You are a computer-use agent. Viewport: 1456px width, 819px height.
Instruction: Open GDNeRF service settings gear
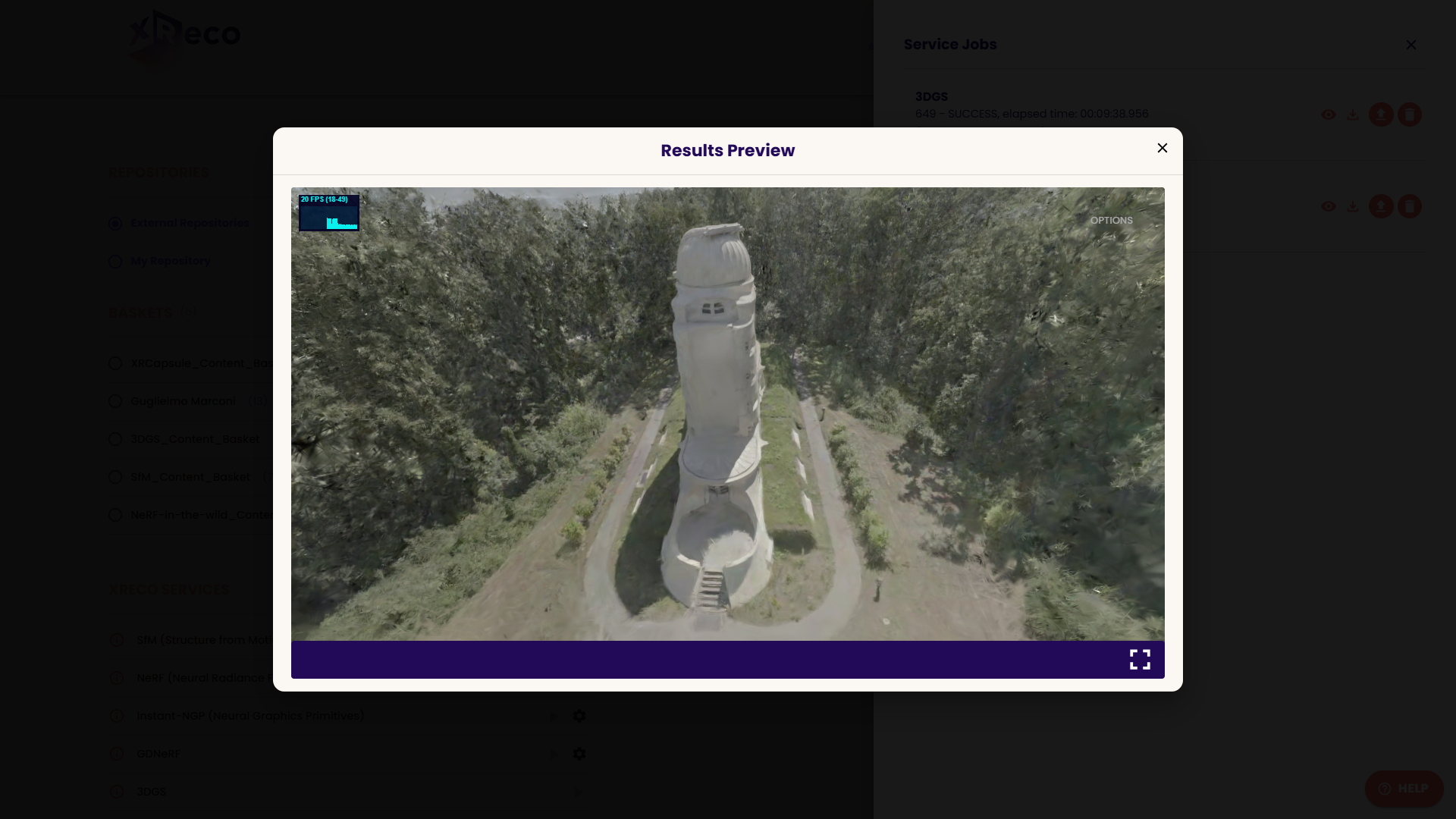point(579,754)
